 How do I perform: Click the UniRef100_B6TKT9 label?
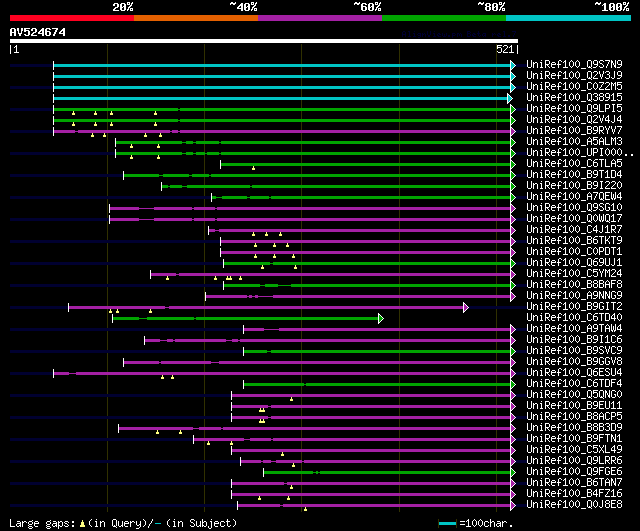pos(574,241)
